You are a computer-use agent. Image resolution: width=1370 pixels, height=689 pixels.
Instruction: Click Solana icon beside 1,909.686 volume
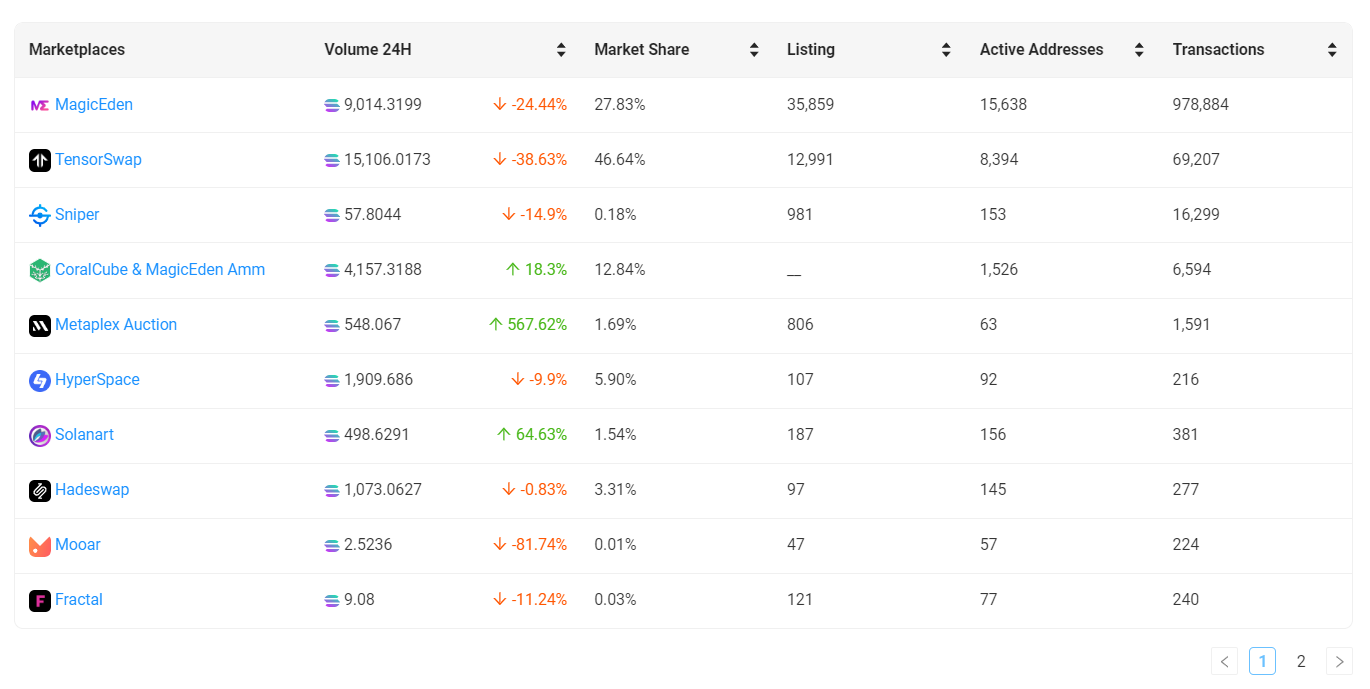coord(332,380)
